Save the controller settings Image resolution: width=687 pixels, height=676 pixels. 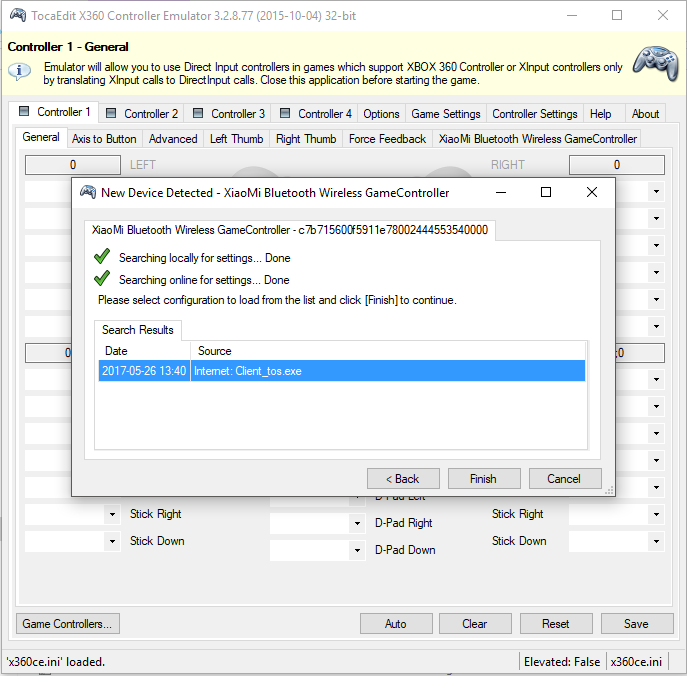pyautogui.click(x=637, y=624)
